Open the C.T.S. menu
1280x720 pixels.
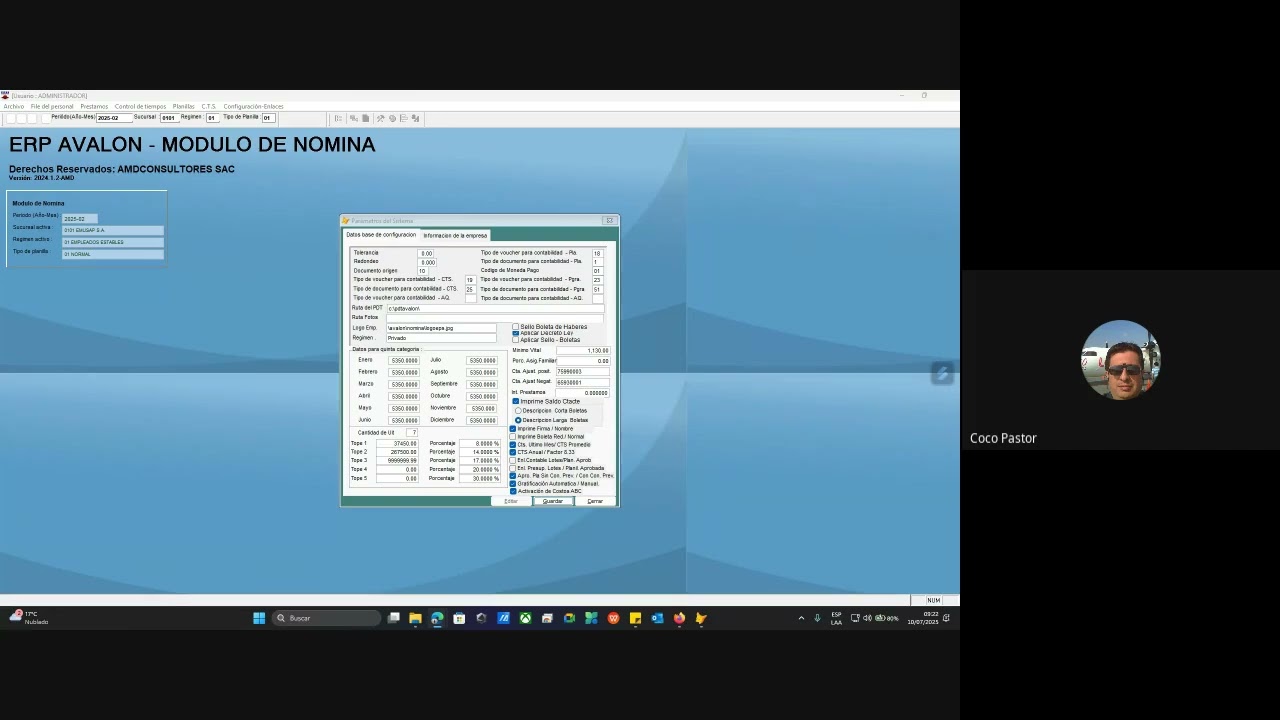[209, 106]
